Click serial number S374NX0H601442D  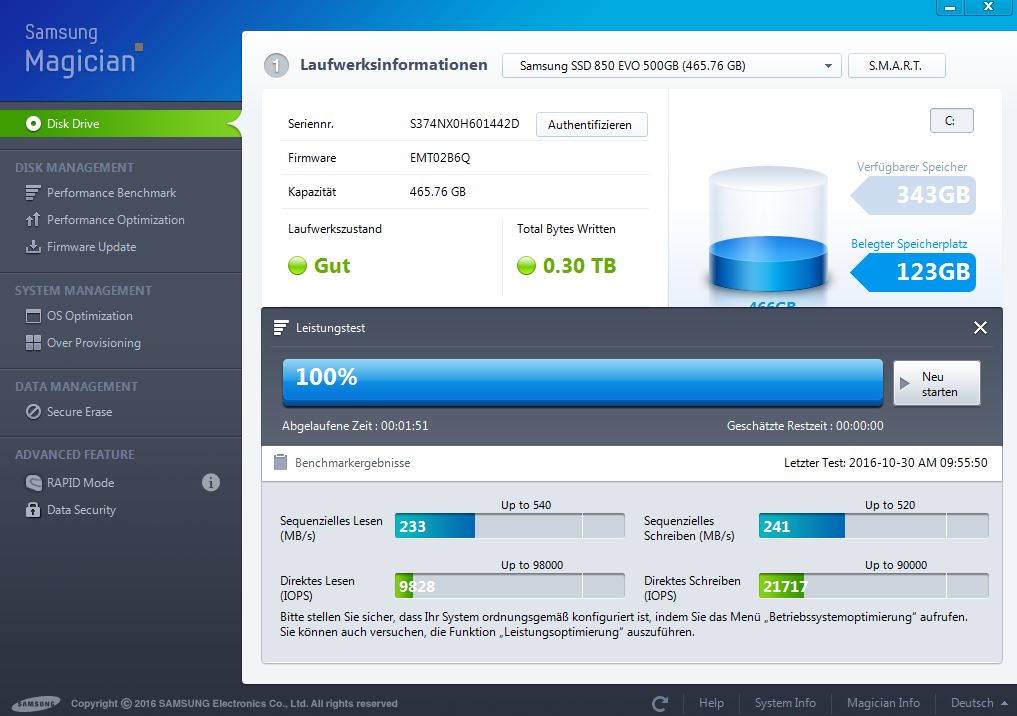pyautogui.click(x=464, y=124)
